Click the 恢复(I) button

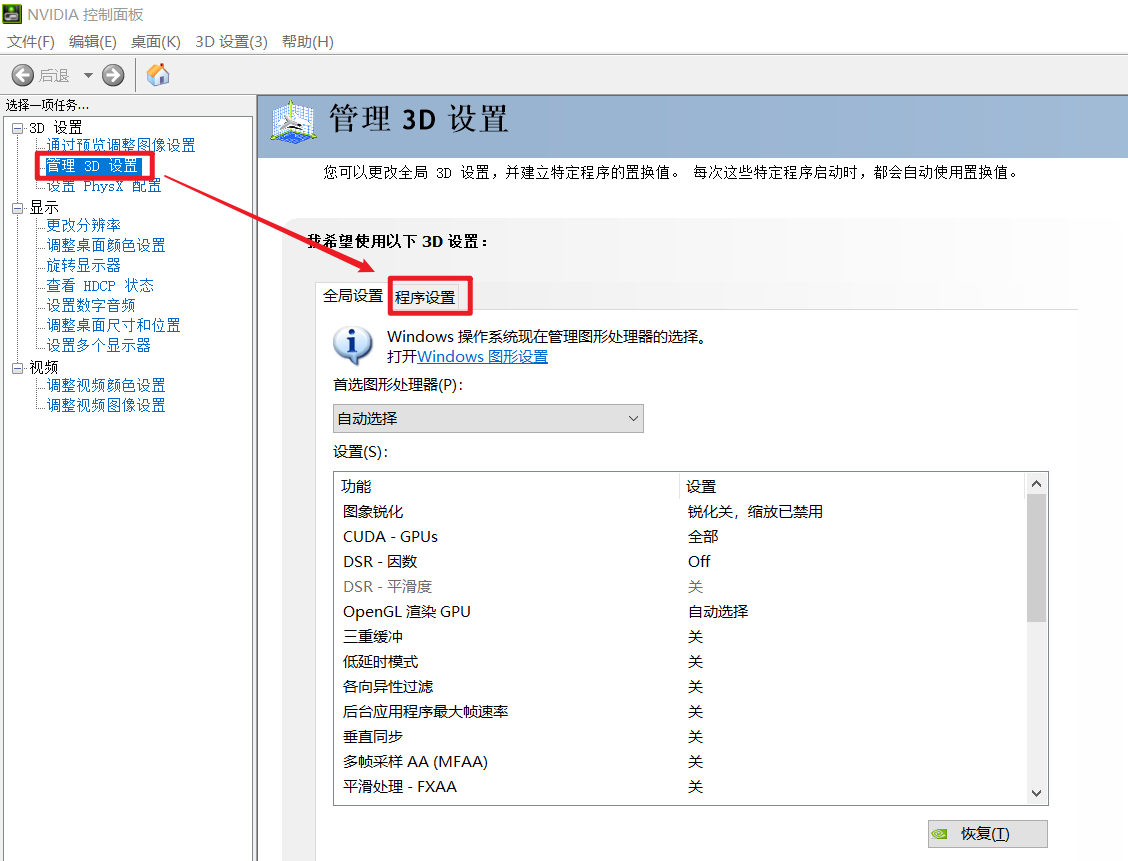pyautogui.click(x=987, y=834)
